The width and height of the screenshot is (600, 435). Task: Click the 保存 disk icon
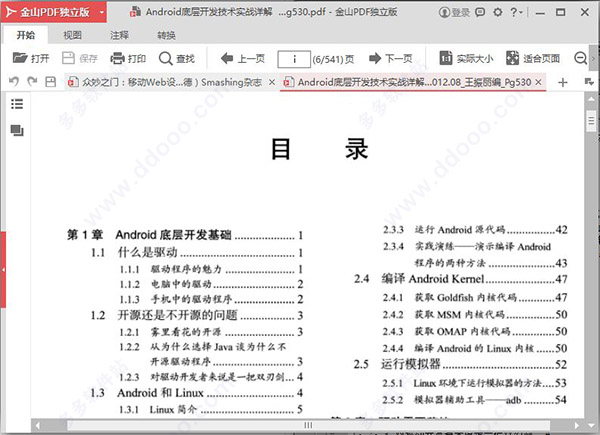pyautogui.click(x=68, y=58)
